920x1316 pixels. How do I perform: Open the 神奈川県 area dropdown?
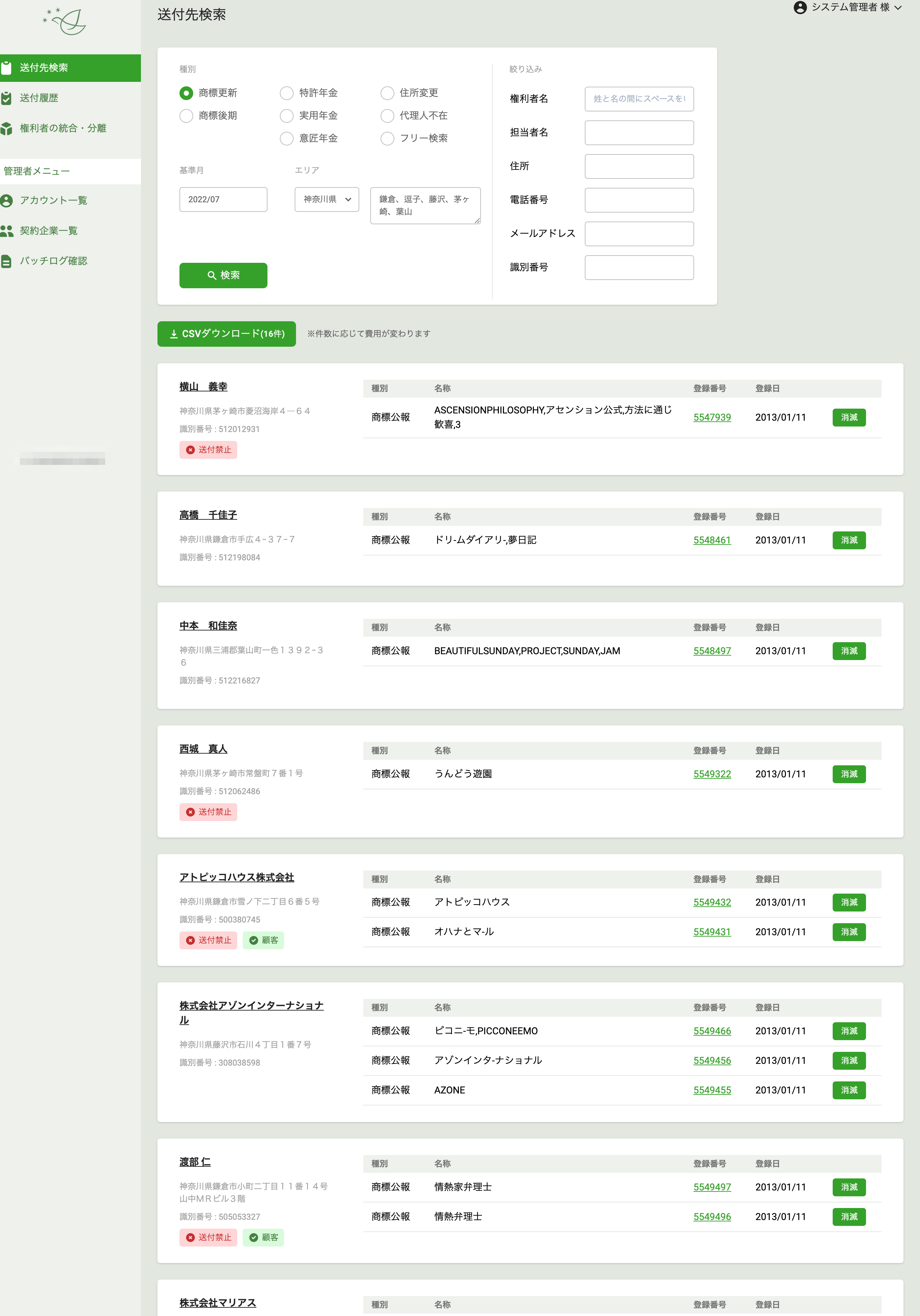[327, 199]
